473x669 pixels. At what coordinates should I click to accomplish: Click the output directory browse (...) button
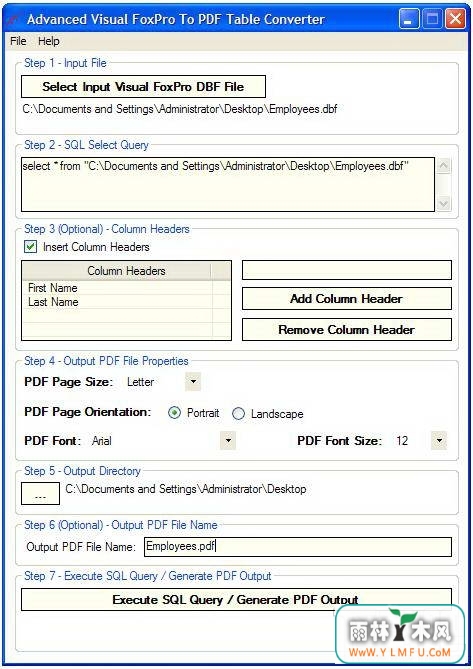point(41,494)
